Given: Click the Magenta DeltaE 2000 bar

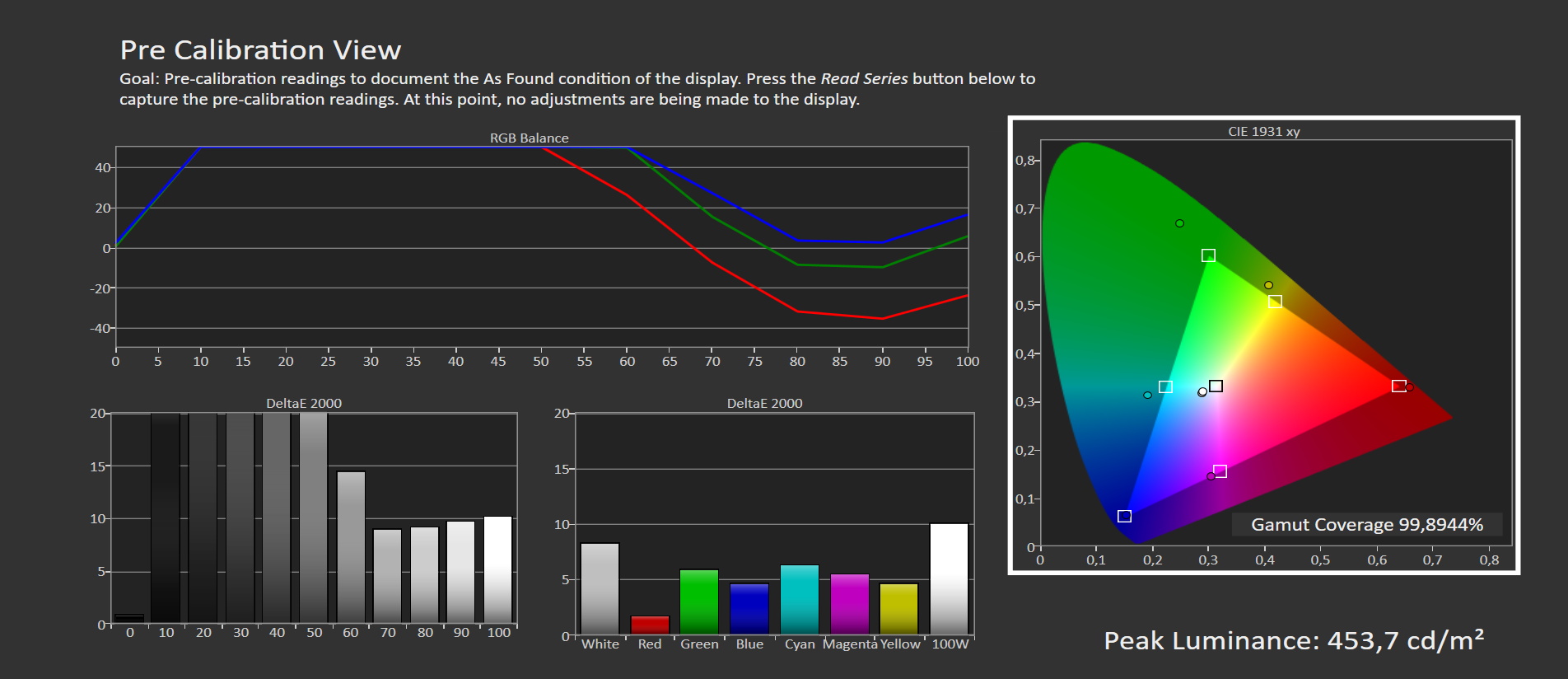Looking at the screenshot, I should coord(850,603).
